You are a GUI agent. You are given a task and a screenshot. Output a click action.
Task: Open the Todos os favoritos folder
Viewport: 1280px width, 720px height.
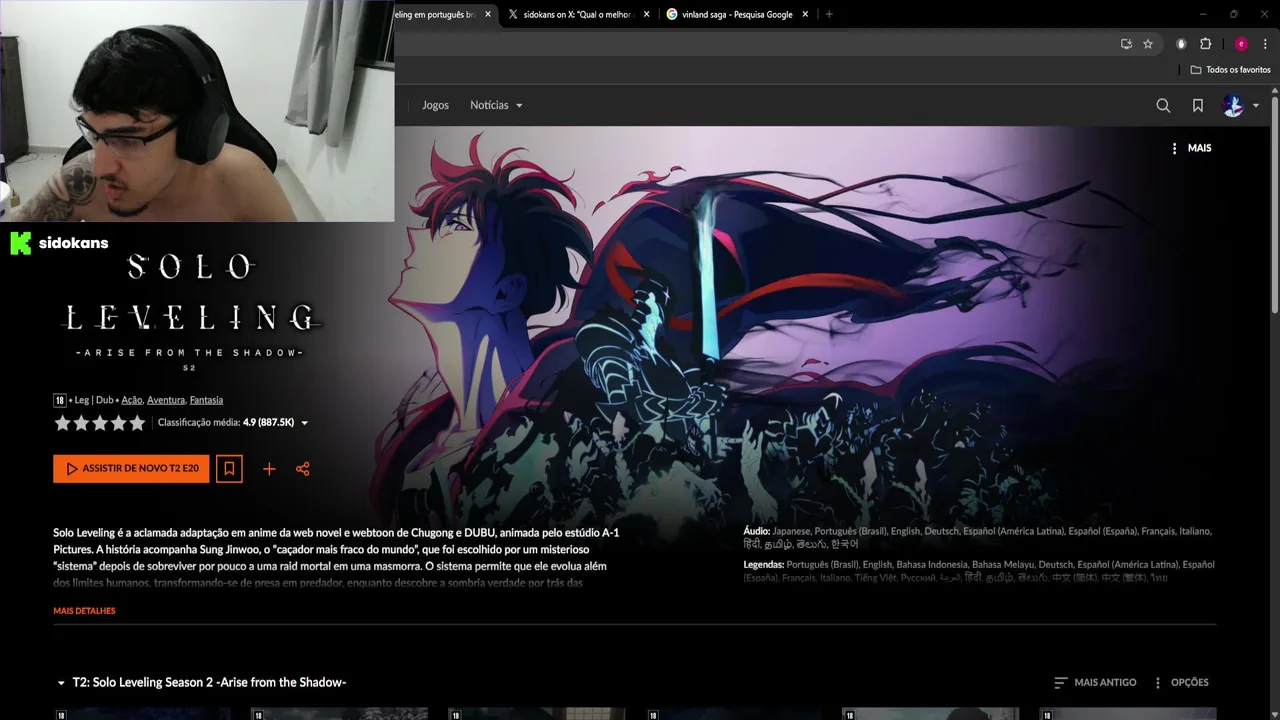point(1230,70)
